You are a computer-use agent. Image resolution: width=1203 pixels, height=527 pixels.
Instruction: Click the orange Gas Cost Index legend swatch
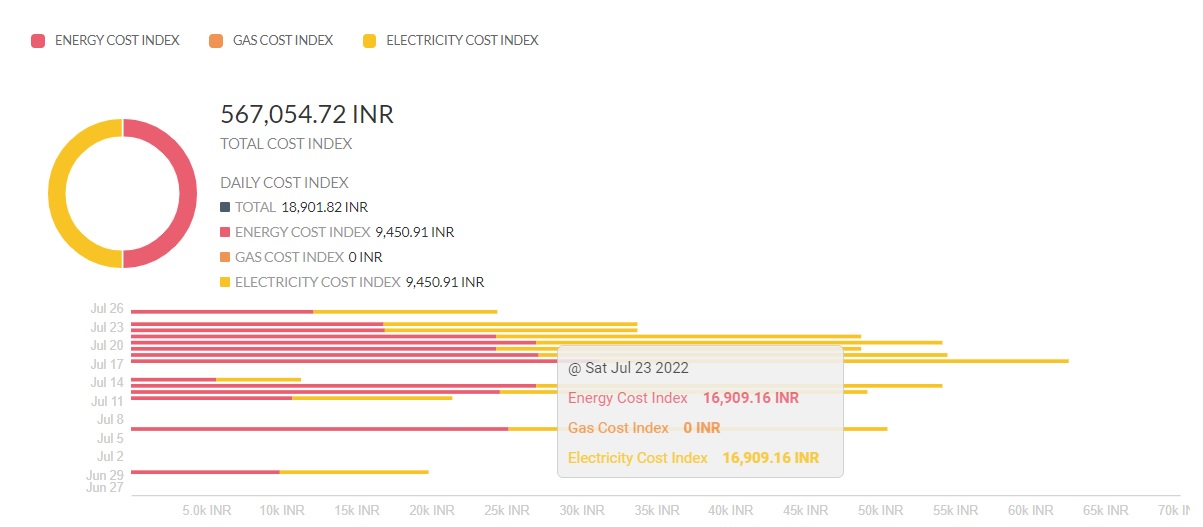click(x=216, y=41)
